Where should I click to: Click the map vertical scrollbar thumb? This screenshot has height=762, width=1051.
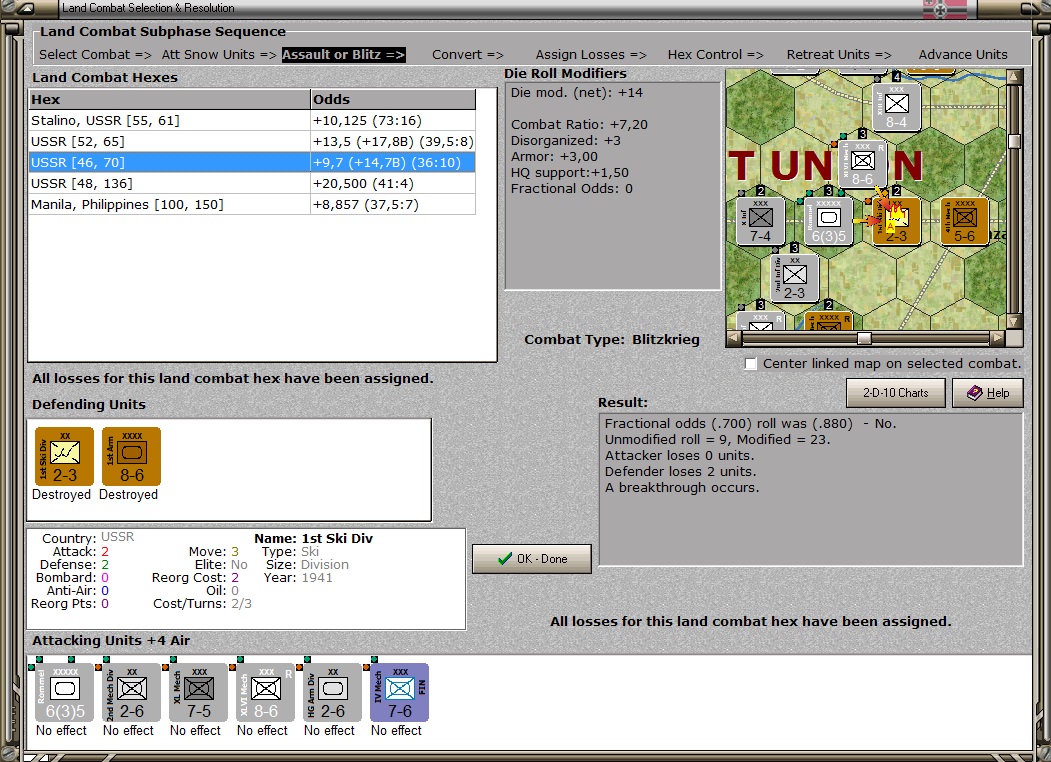point(1014,141)
